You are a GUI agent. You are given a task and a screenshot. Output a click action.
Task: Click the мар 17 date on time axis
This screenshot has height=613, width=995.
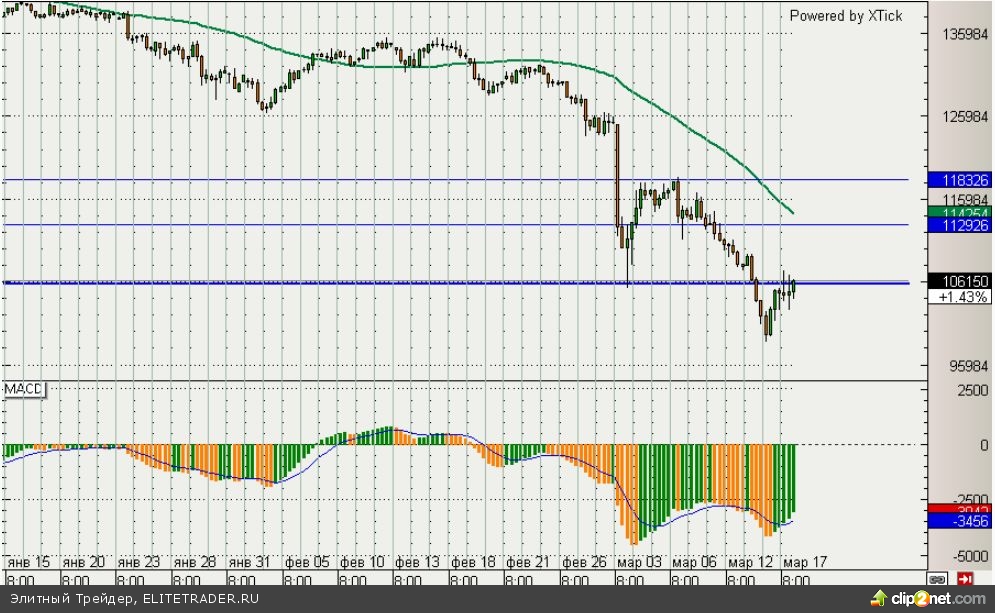pyautogui.click(x=803, y=562)
